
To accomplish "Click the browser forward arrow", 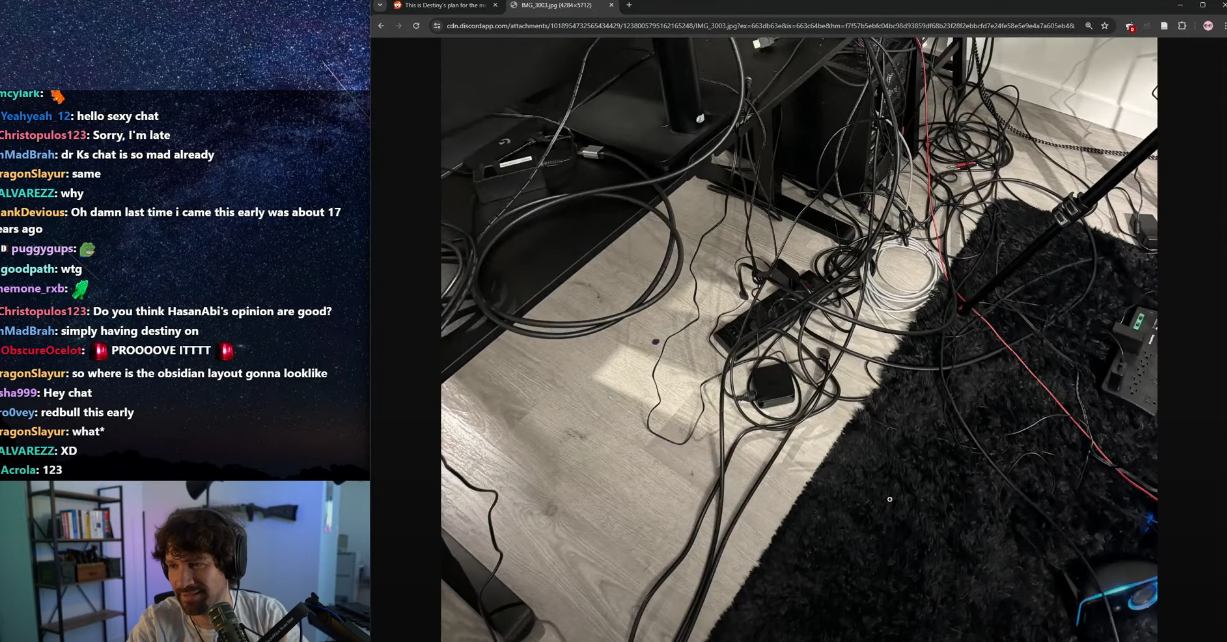I will 398,25.
